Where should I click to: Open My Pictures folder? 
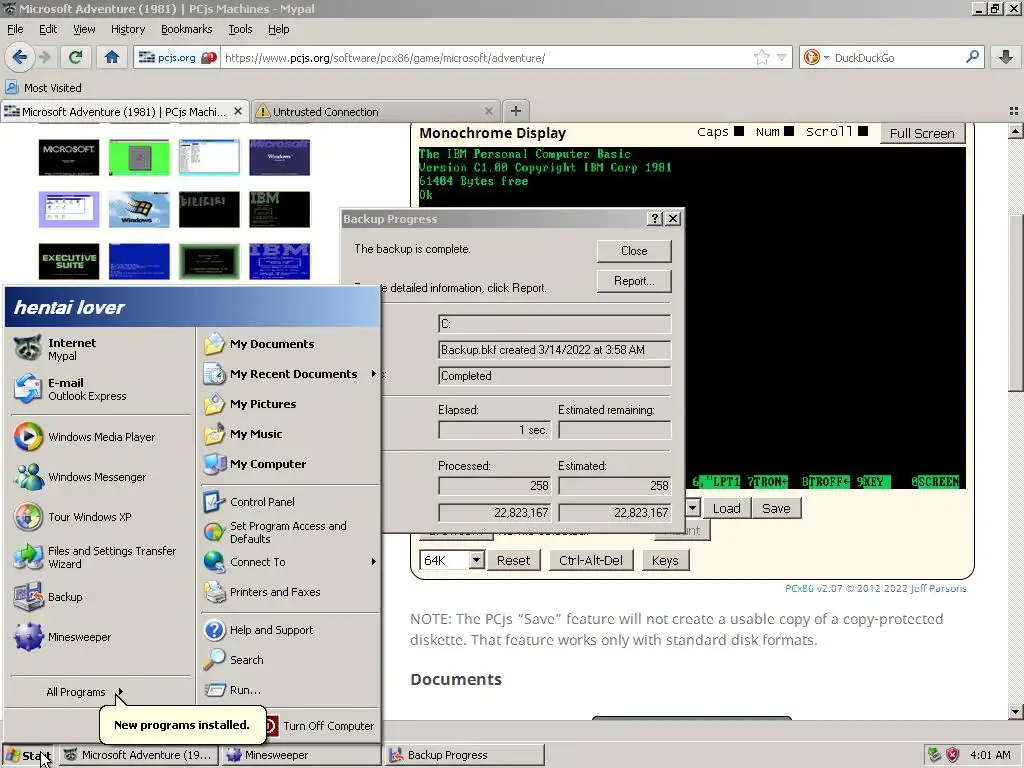[x=289, y=404]
